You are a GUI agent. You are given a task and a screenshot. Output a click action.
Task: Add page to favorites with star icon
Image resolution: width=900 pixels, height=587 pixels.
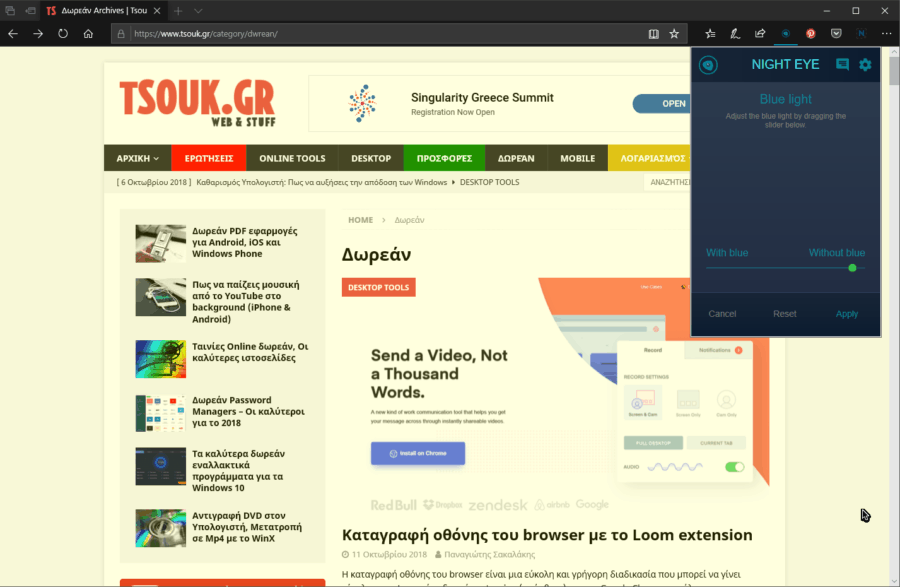(675, 33)
